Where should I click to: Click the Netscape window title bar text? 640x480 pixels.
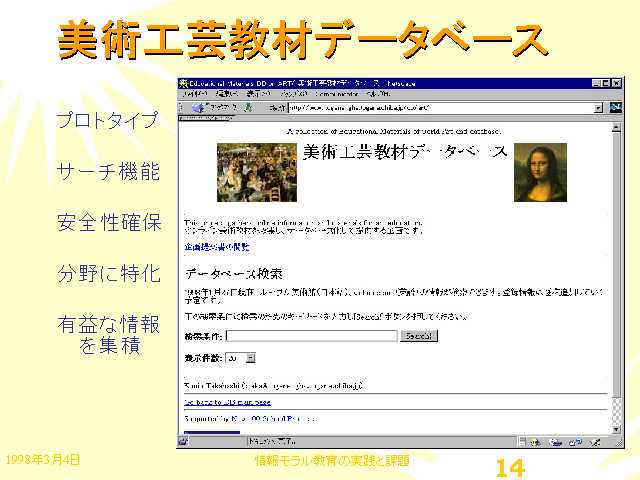pyautogui.click(x=302, y=84)
